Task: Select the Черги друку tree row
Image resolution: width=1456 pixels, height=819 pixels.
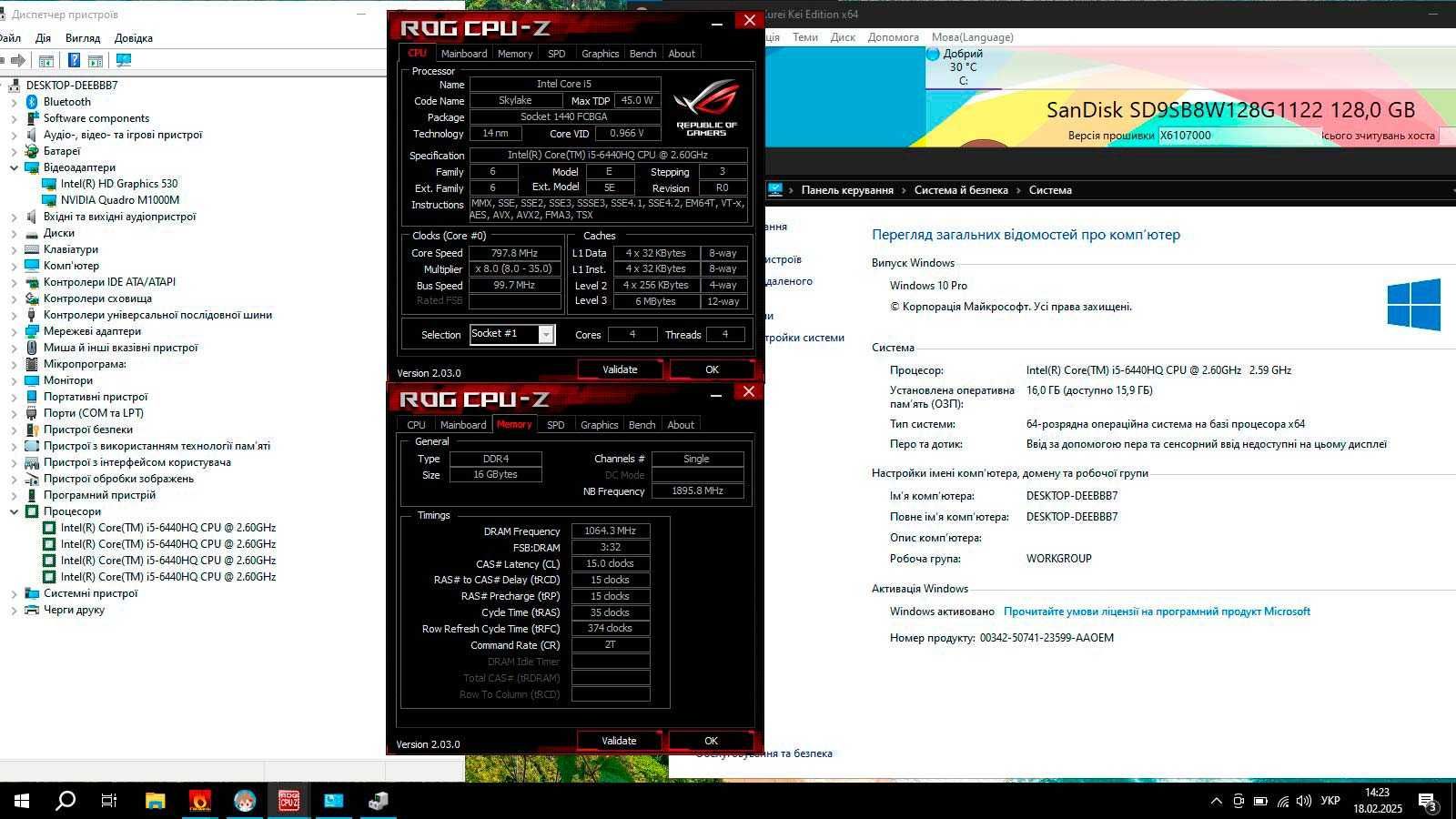Action: coord(74,610)
